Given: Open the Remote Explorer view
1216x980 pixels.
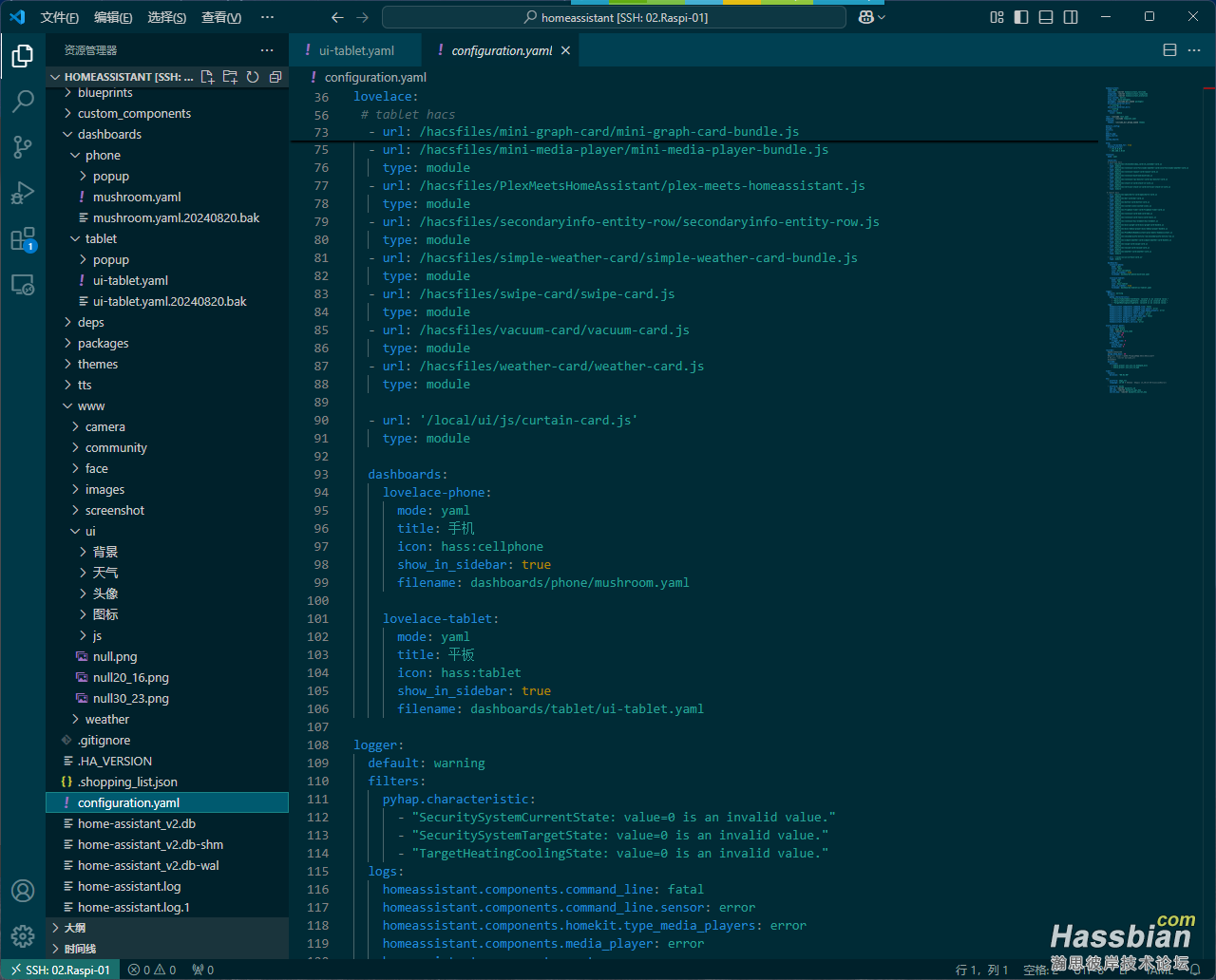Looking at the screenshot, I should [23, 284].
